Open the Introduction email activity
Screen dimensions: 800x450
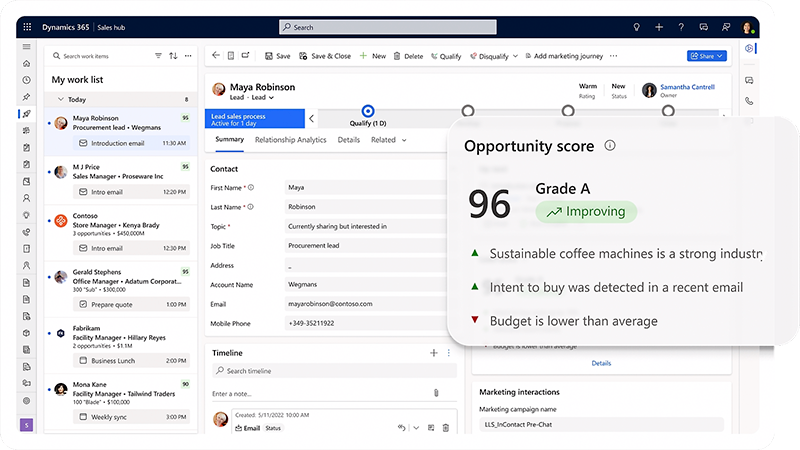[x=131, y=143]
